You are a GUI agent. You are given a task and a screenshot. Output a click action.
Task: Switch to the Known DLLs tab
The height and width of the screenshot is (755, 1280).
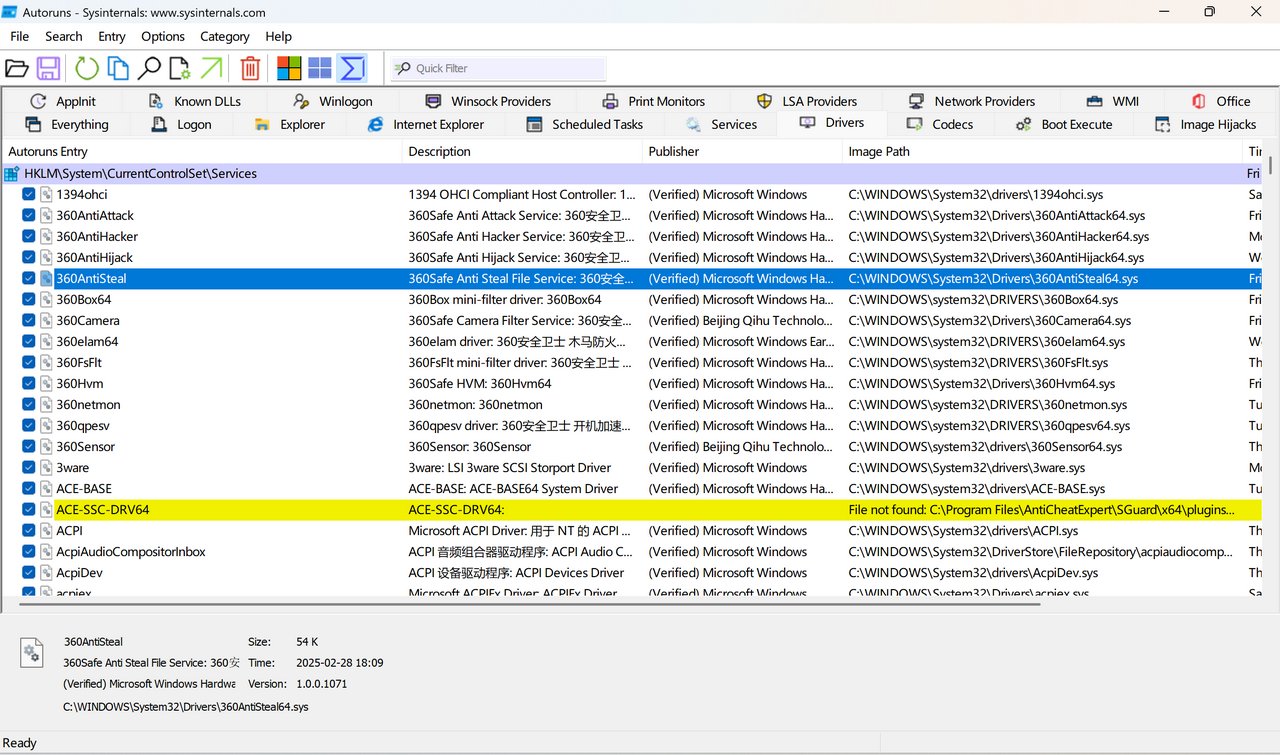(194, 101)
